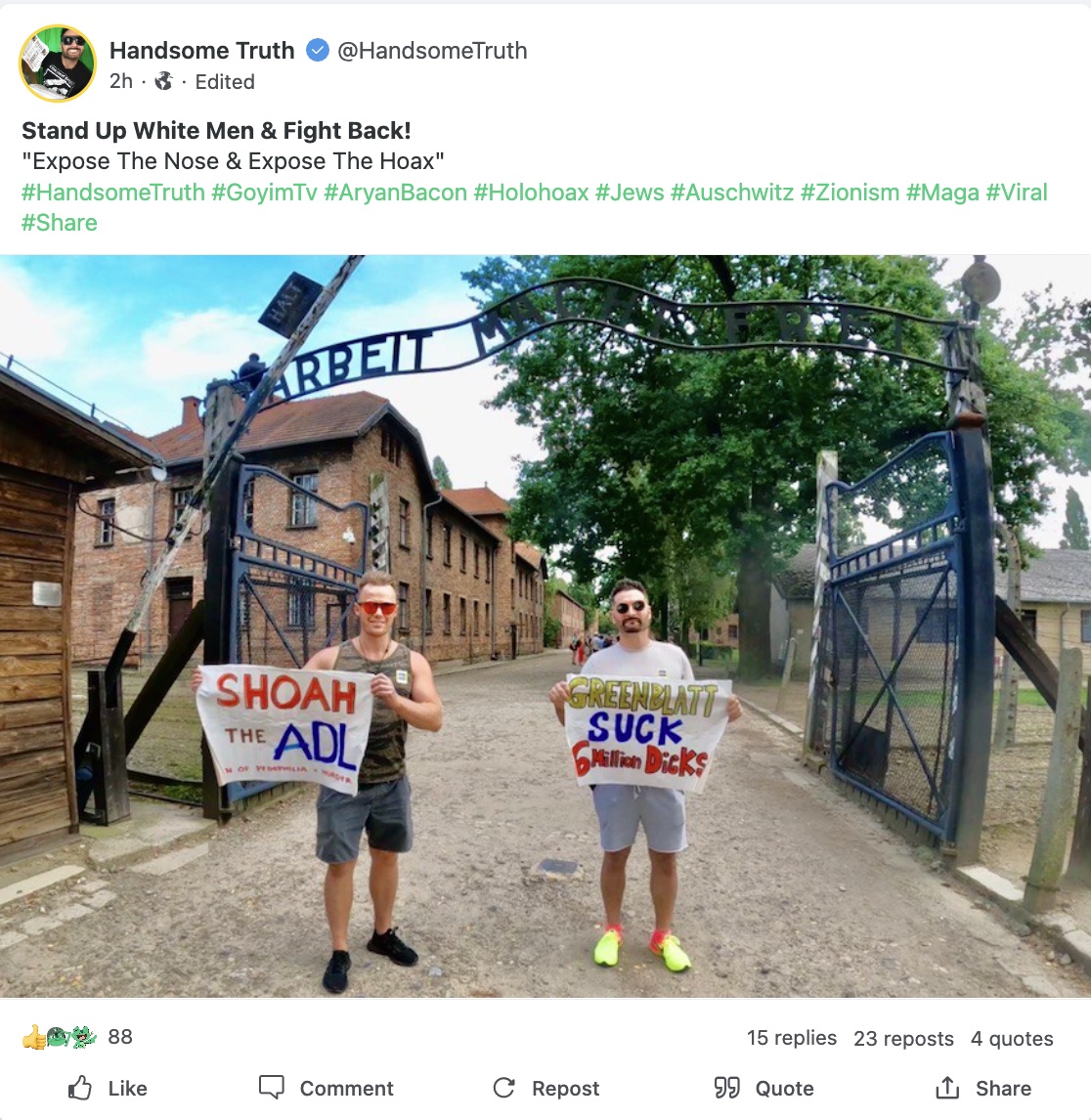Image resolution: width=1091 pixels, height=1120 pixels.
Task: View the 23 reposts list
Action: (x=904, y=1038)
